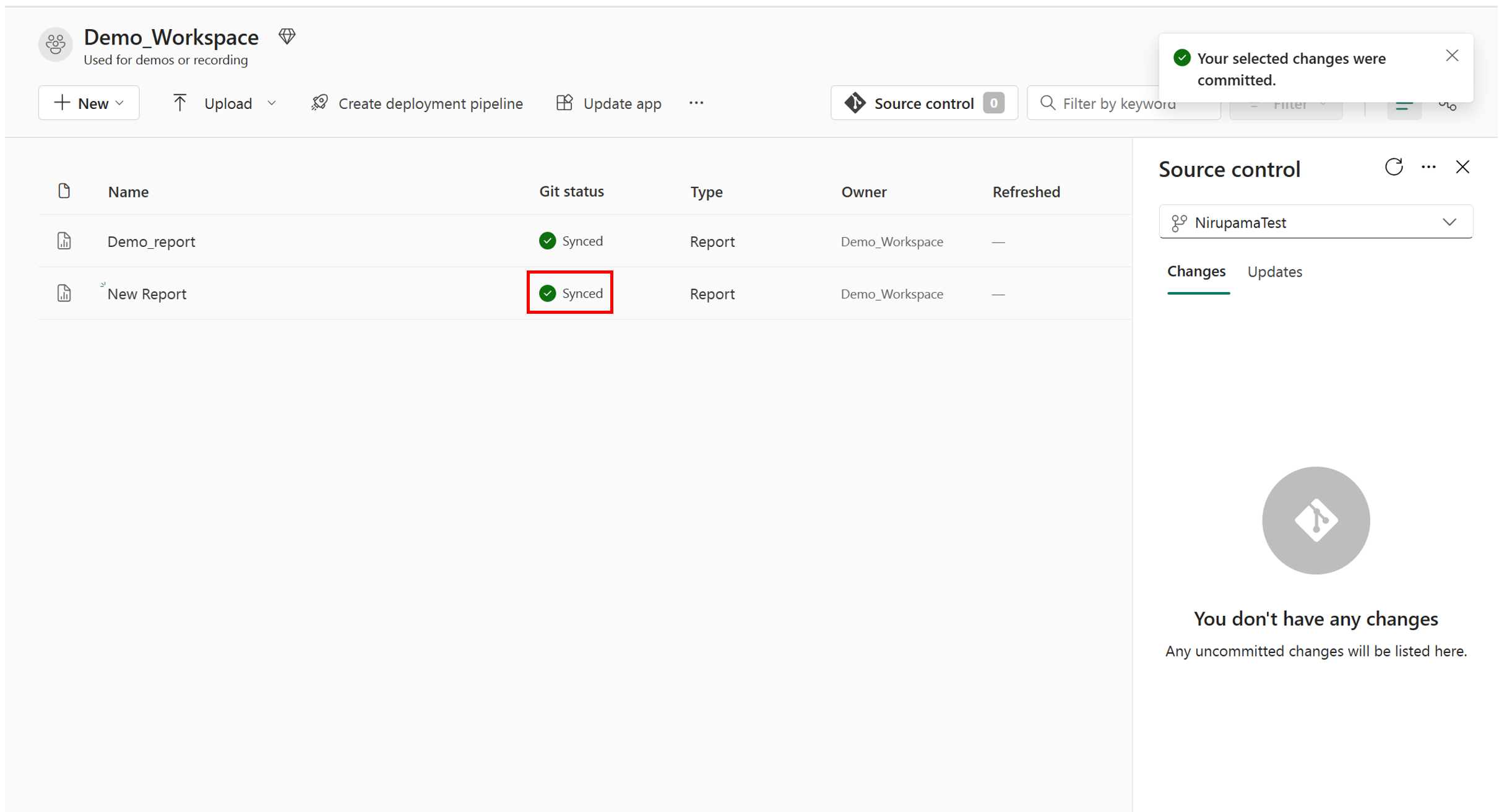Toggle the Source control button
Image resolution: width=1499 pixels, height=812 pixels.
(x=923, y=103)
